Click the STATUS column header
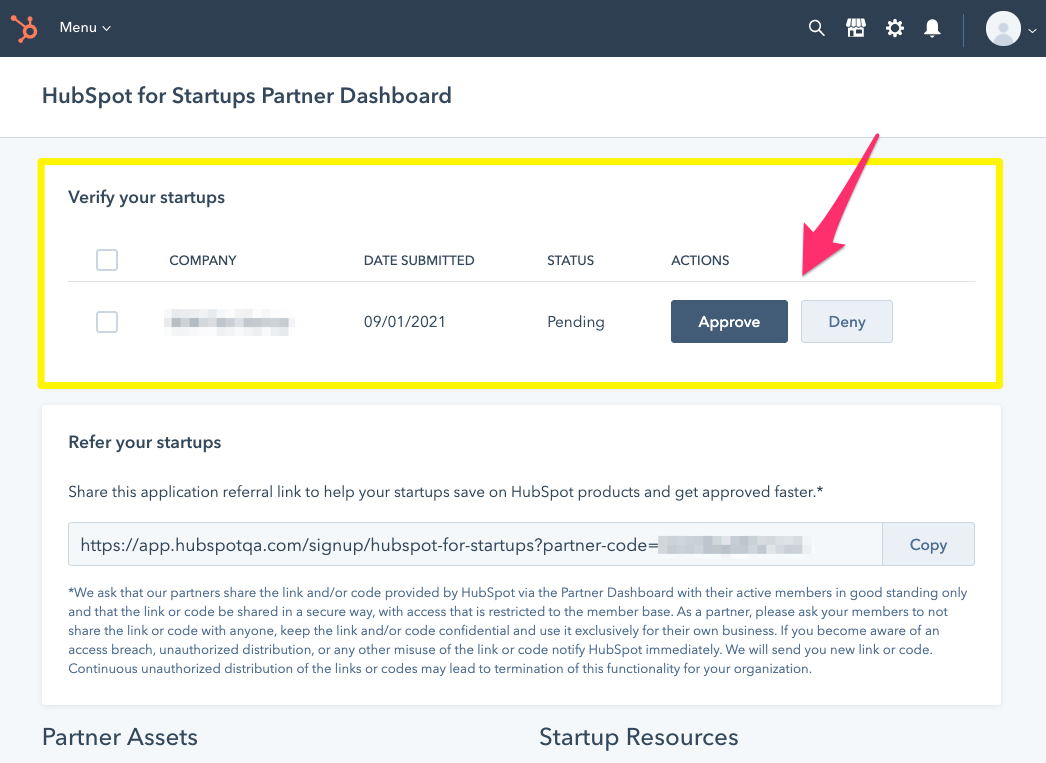This screenshot has width=1046, height=763. (x=570, y=260)
